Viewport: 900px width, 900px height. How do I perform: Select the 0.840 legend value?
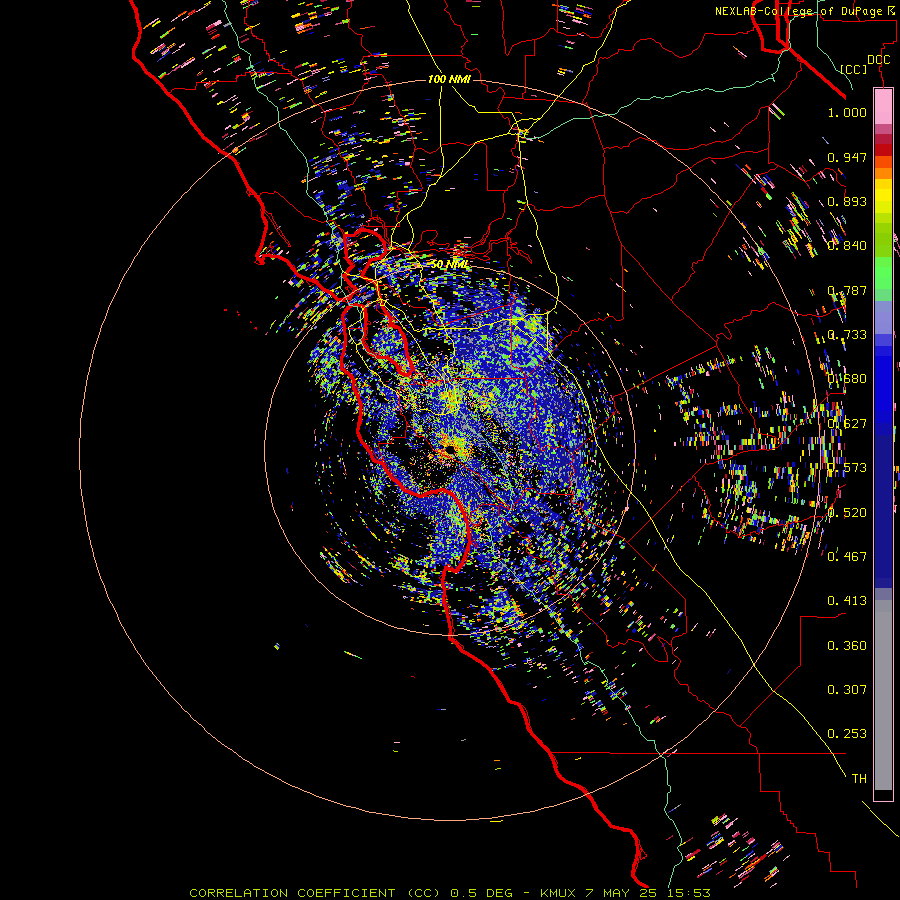pyautogui.click(x=847, y=246)
